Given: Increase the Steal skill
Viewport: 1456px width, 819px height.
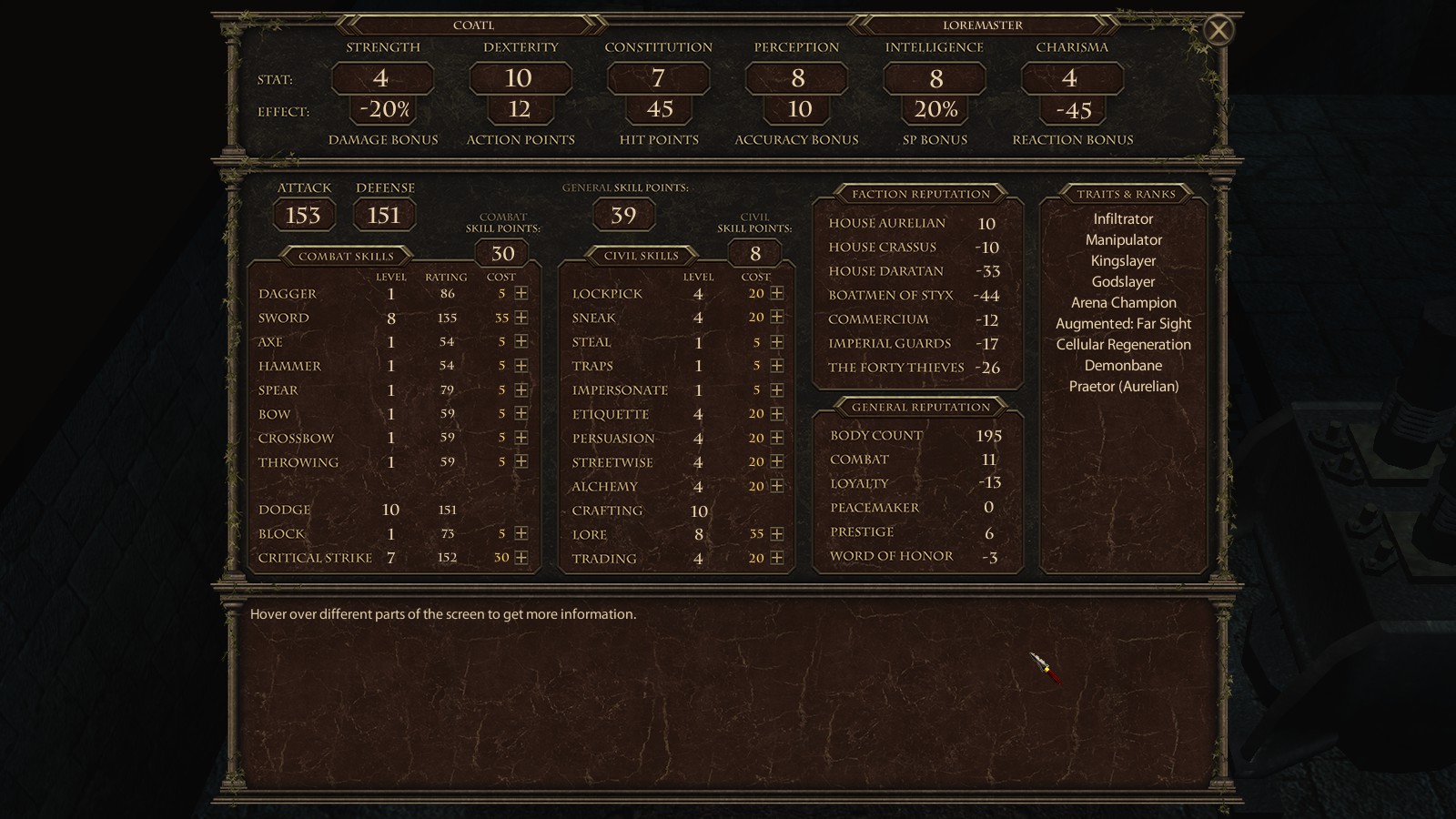Looking at the screenshot, I should point(777,341).
